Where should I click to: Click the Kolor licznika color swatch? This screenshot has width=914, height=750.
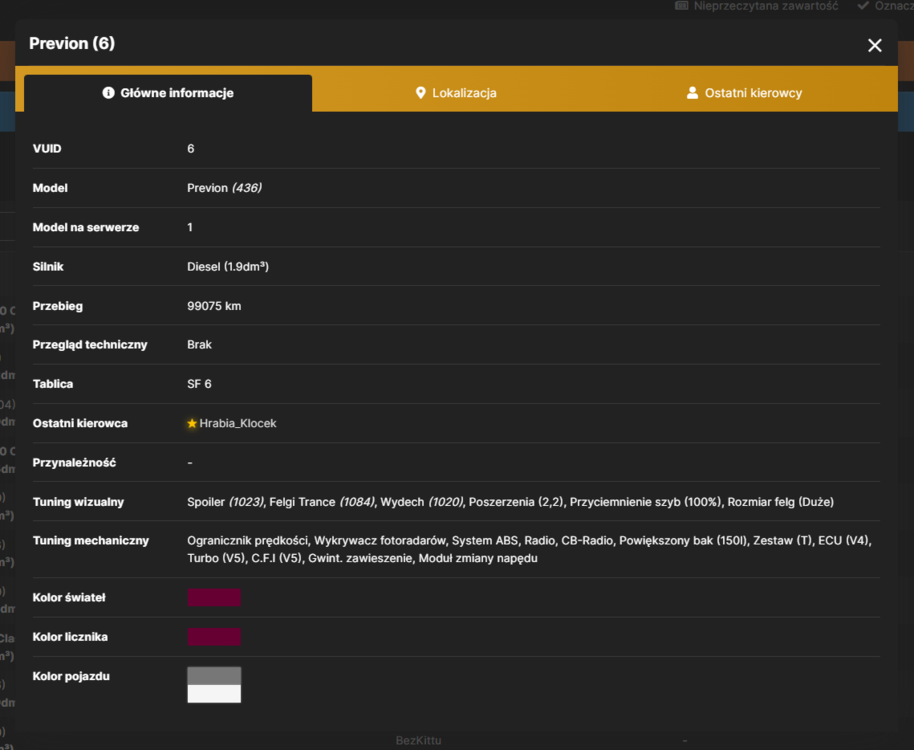(214, 637)
